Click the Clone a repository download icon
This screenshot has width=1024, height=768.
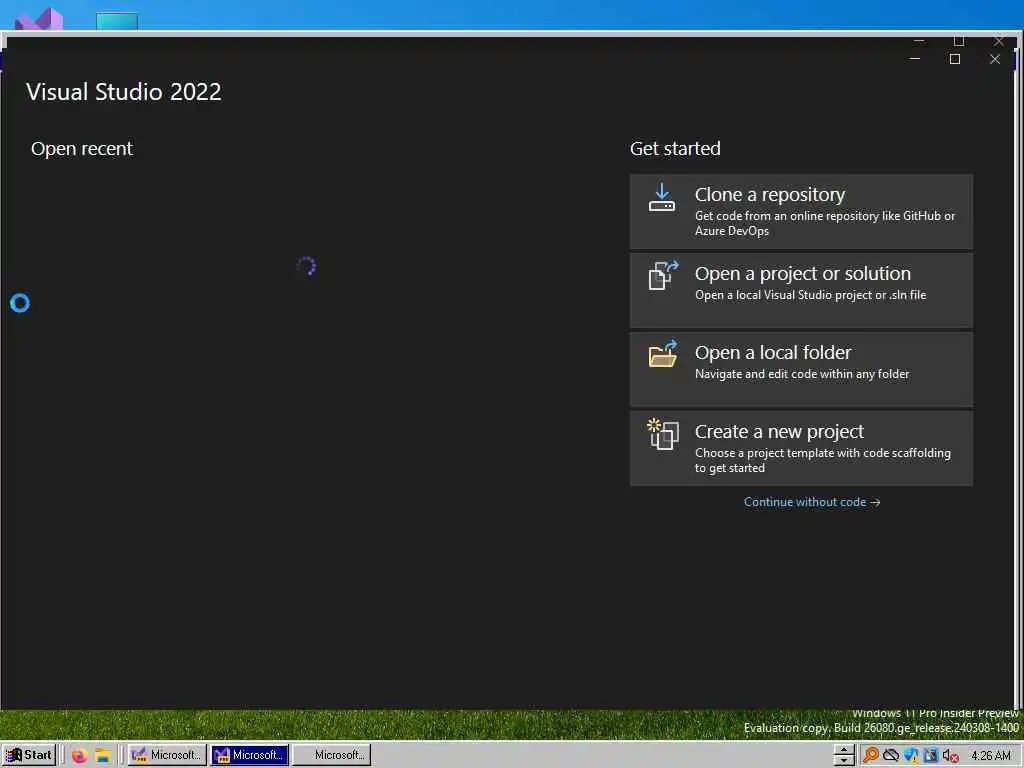(x=662, y=198)
